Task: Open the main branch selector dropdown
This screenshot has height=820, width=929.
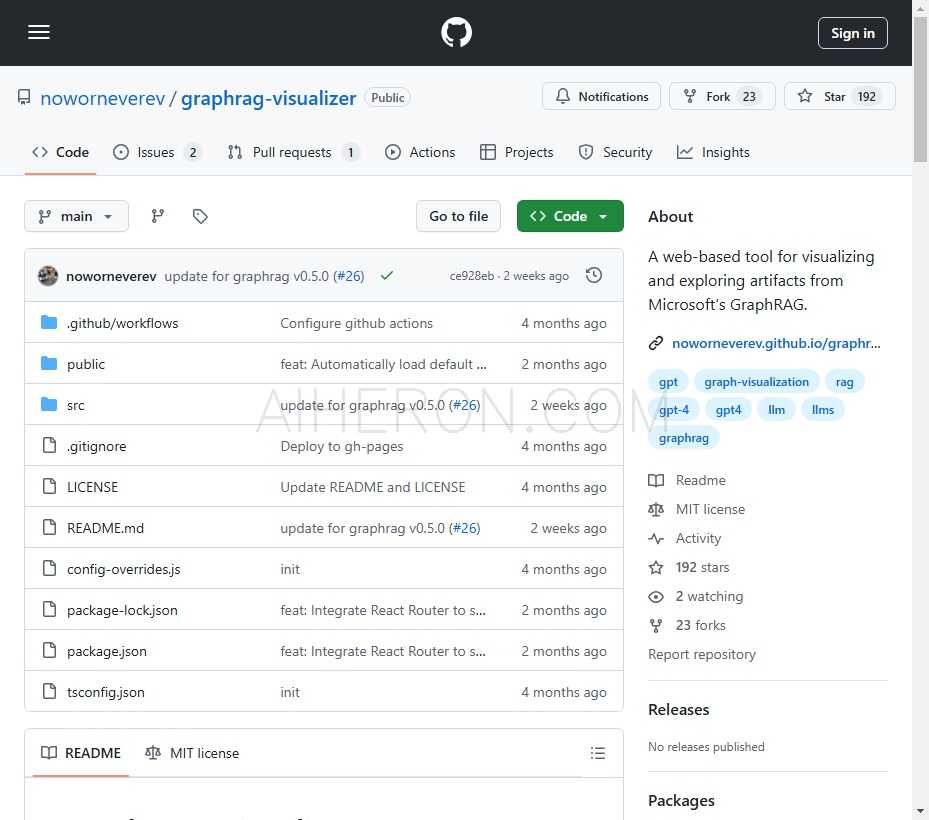Action: [76, 216]
